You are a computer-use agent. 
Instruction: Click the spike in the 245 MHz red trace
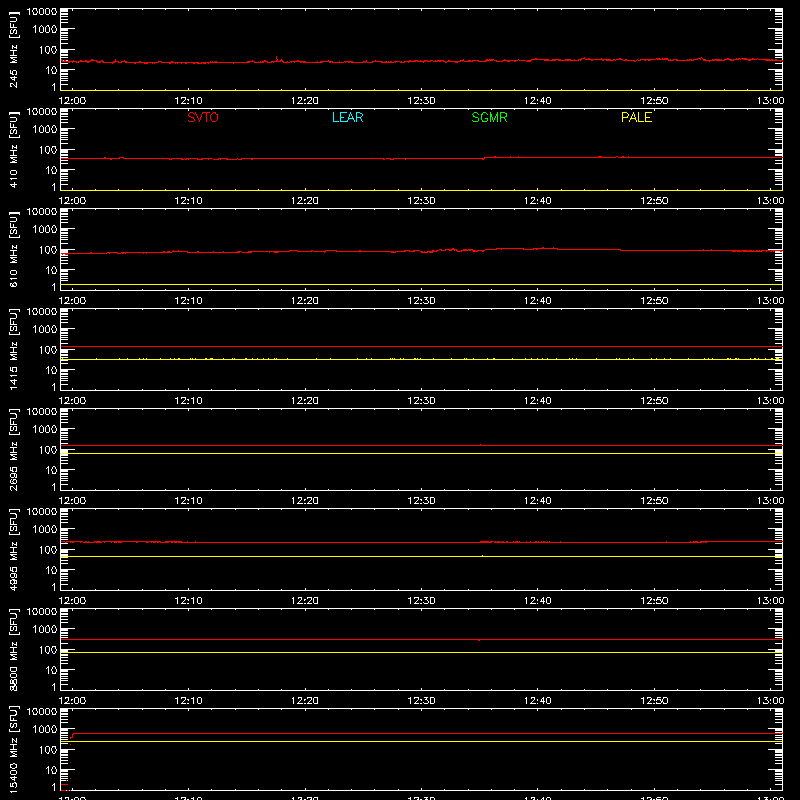pos(277,58)
